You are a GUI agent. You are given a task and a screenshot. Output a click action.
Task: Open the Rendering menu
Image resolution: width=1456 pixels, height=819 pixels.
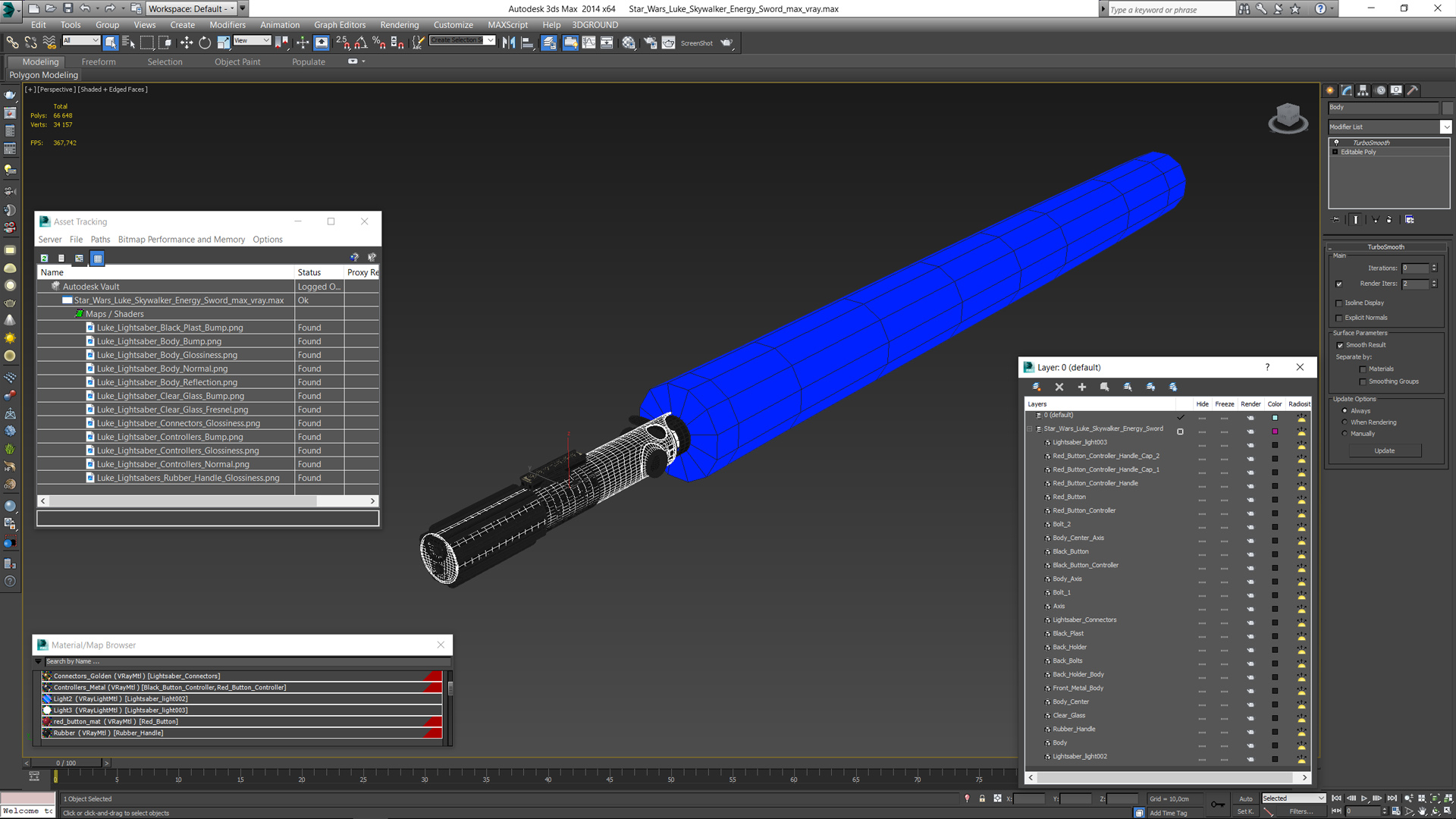pyautogui.click(x=399, y=25)
